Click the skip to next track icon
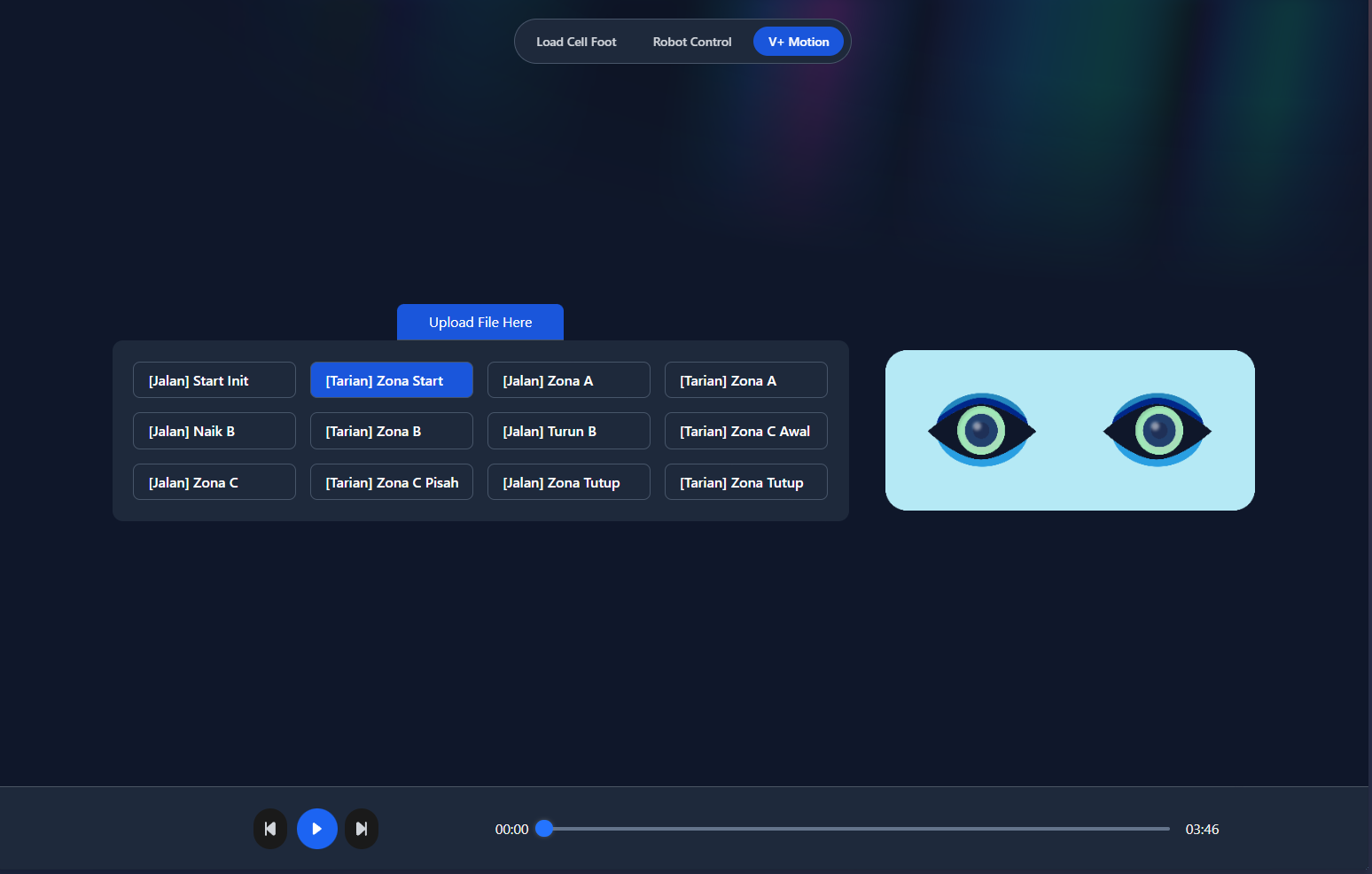 pos(362,829)
